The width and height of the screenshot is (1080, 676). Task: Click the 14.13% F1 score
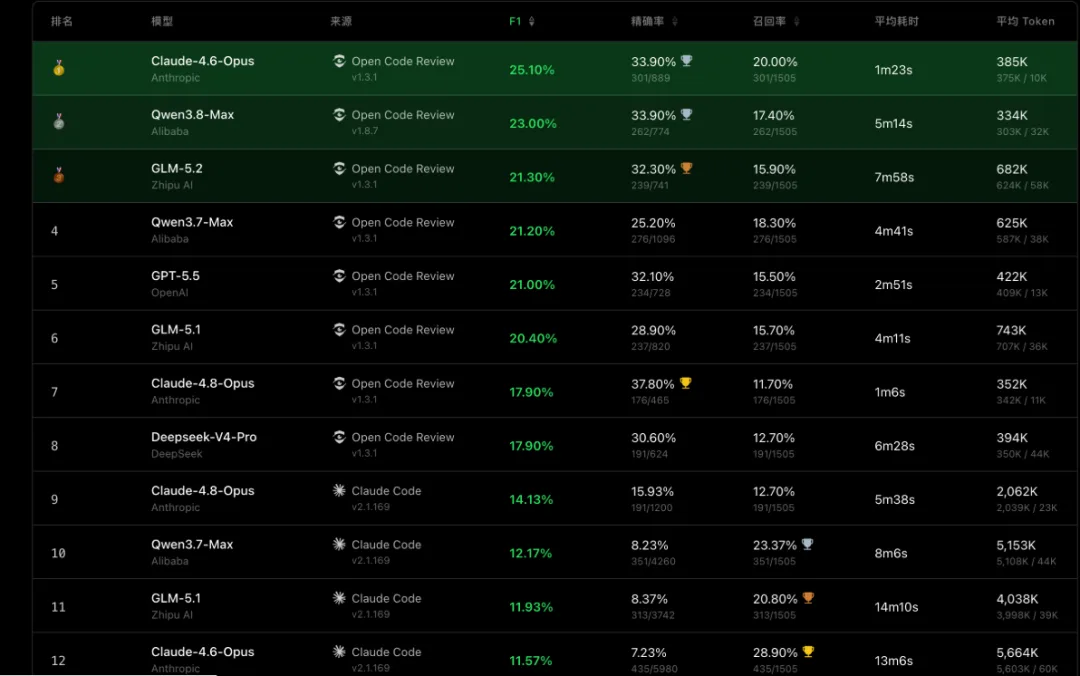(x=531, y=500)
